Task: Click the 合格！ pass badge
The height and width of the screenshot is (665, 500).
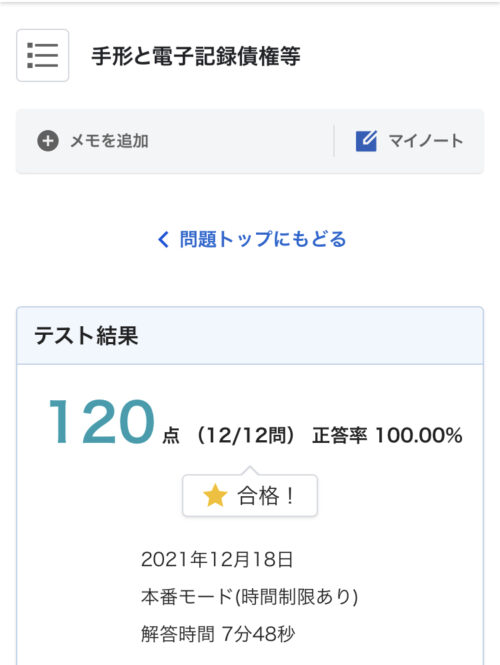Action: [250, 495]
